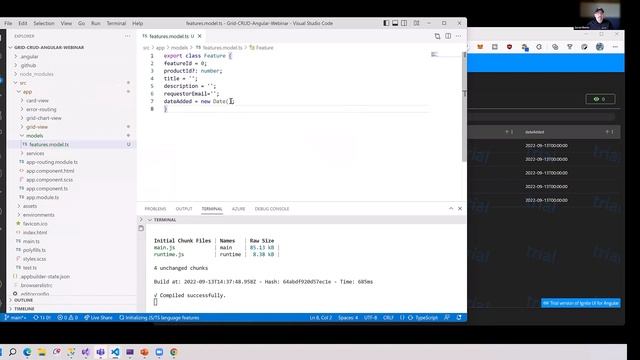The width and height of the screenshot is (640, 360).
Task: Close the features.model.ts editor tab
Action: pos(200,36)
